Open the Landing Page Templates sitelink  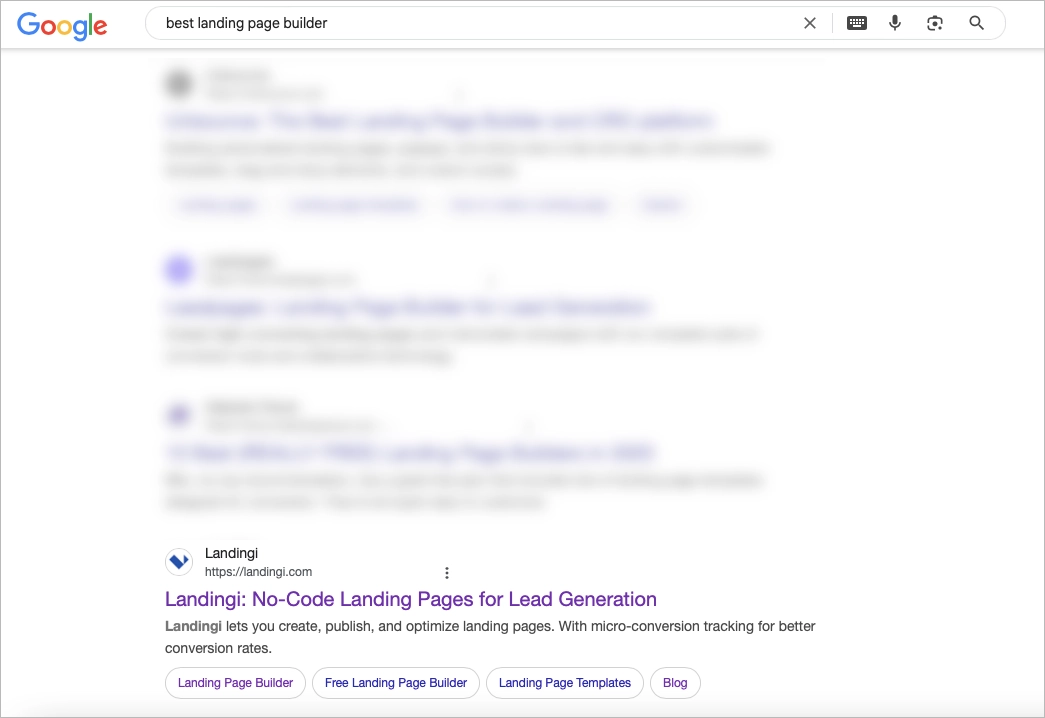564,683
